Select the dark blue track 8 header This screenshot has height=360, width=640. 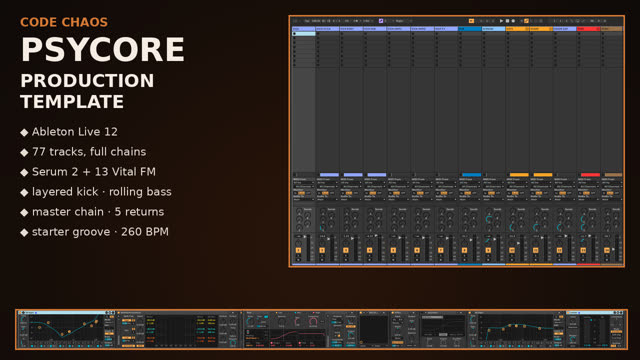pos(470,29)
